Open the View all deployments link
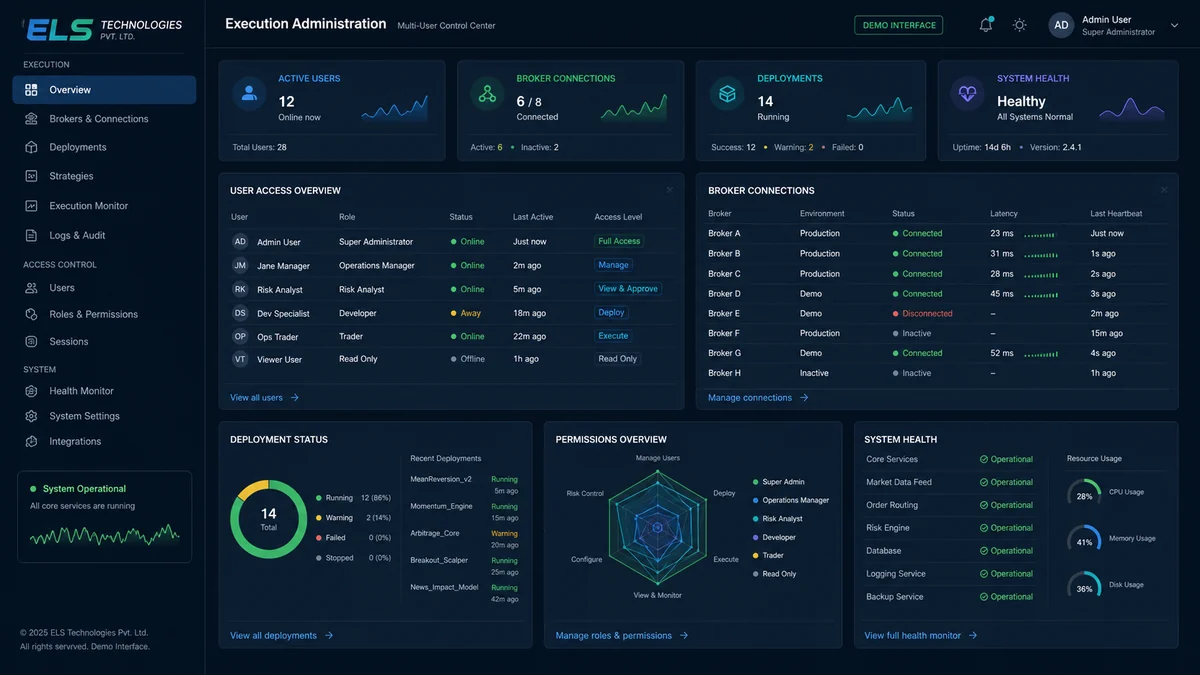This screenshot has width=1200, height=675. click(282, 636)
